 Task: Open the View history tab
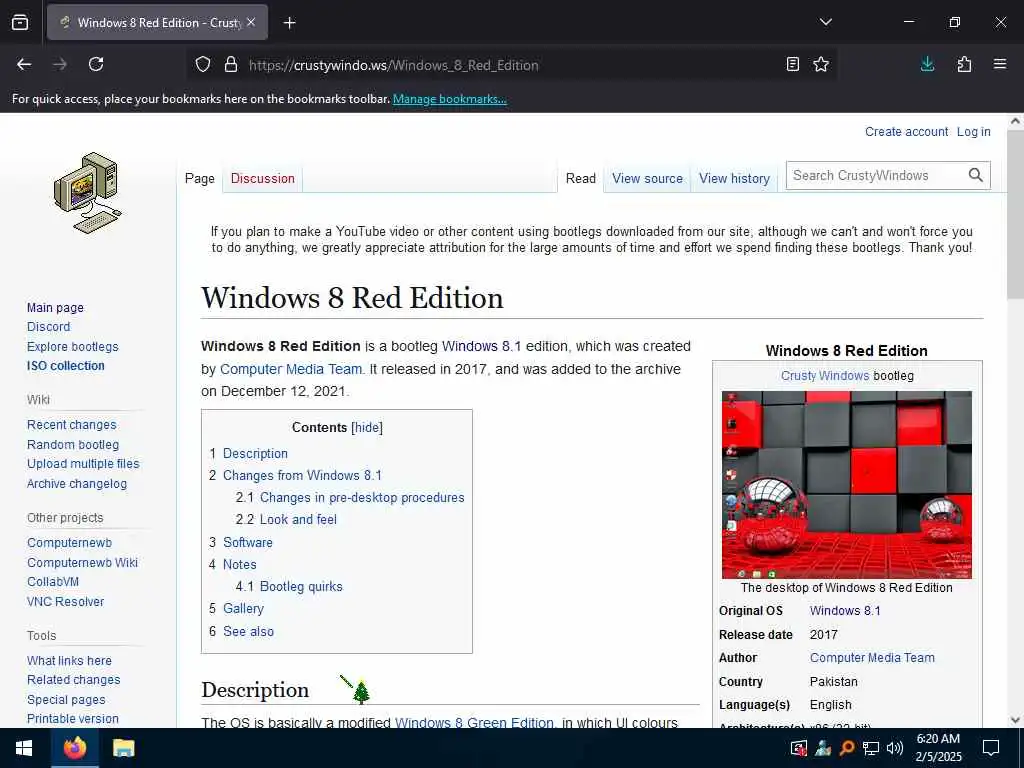(734, 178)
